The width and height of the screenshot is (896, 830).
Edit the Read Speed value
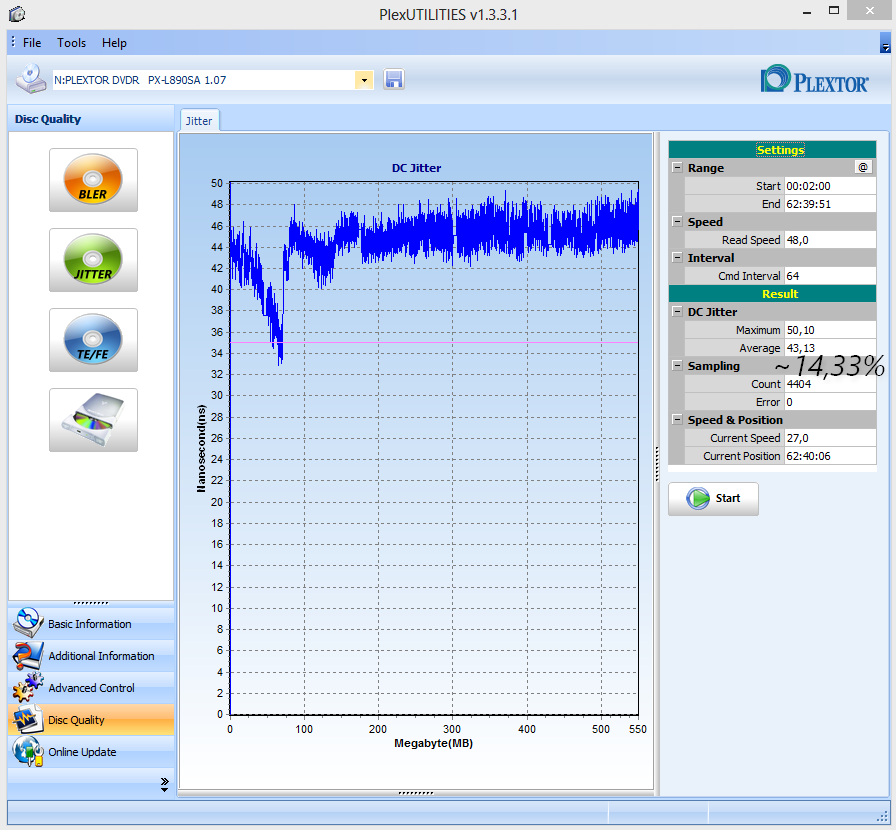click(830, 240)
